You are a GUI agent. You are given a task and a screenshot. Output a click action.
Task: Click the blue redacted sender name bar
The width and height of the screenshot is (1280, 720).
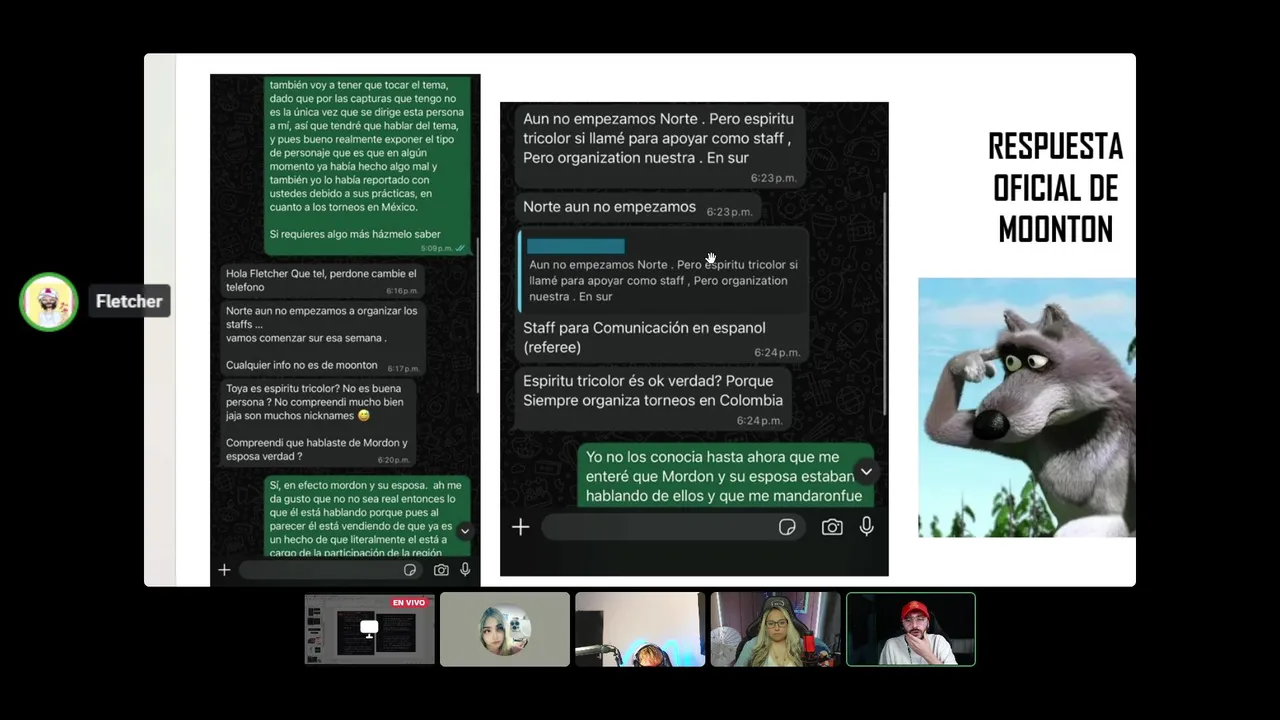coord(575,246)
